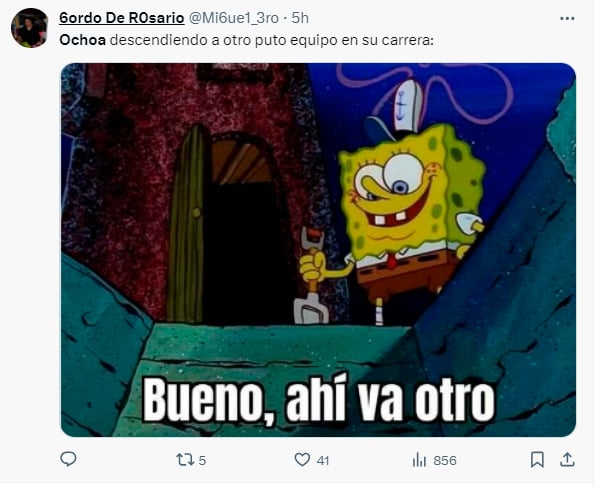600x488 pixels.
Task: Click the views count 856
Action: pyautogui.click(x=445, y=460)
